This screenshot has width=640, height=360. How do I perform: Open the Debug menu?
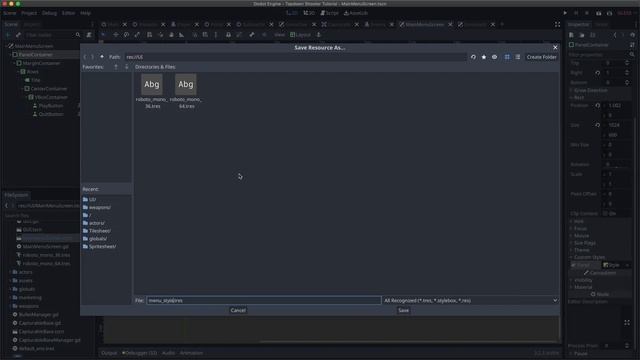(49, 13)
